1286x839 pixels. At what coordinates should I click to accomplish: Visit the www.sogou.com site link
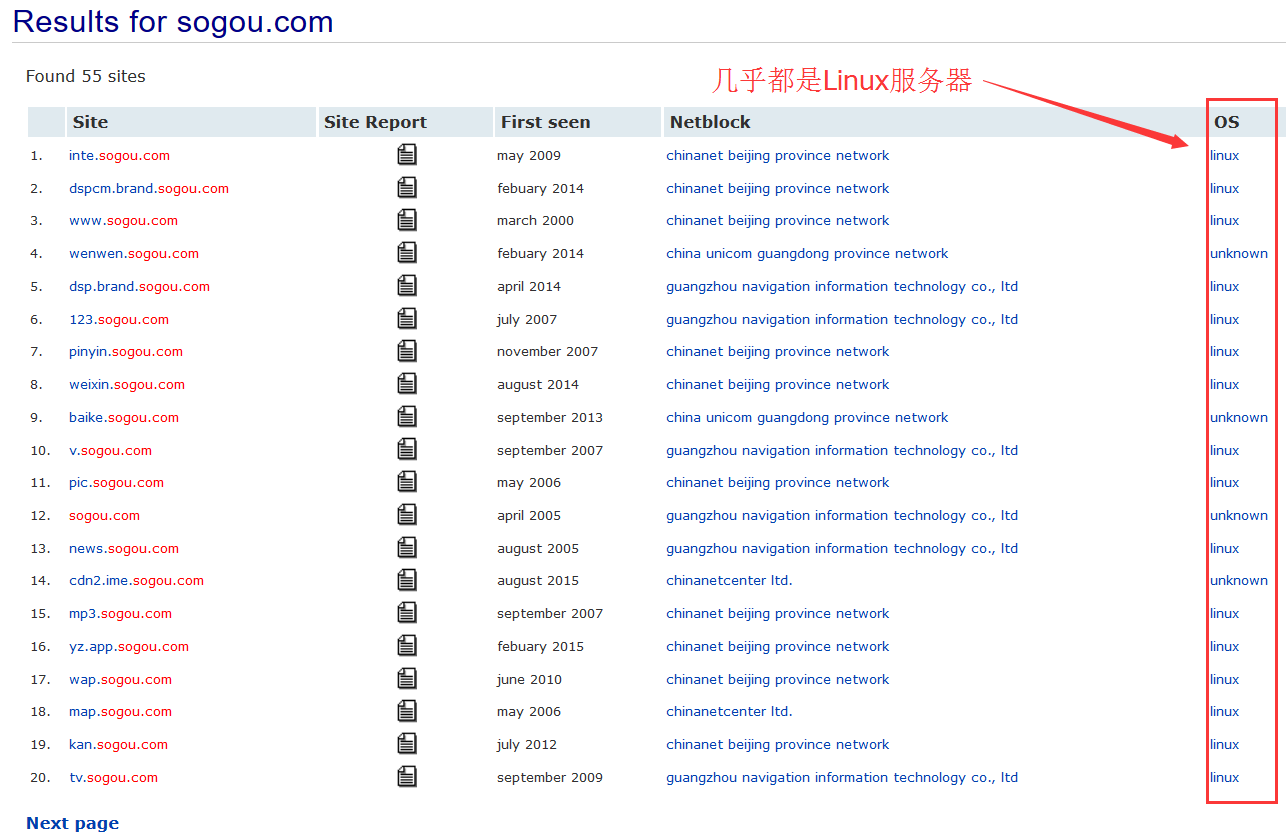pyautogui.click(x=123, y=220)
